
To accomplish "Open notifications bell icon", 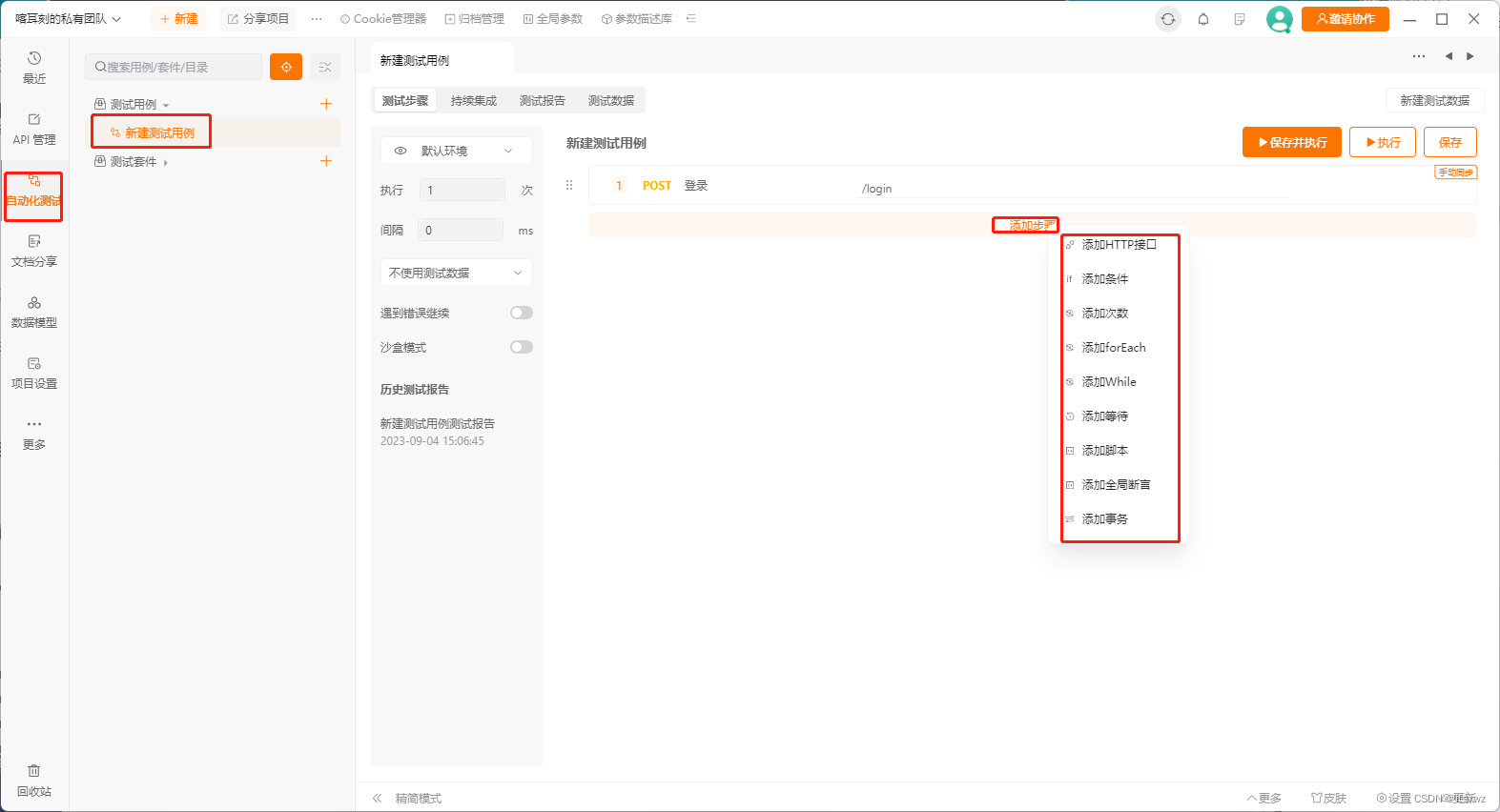I will 1203,19.
